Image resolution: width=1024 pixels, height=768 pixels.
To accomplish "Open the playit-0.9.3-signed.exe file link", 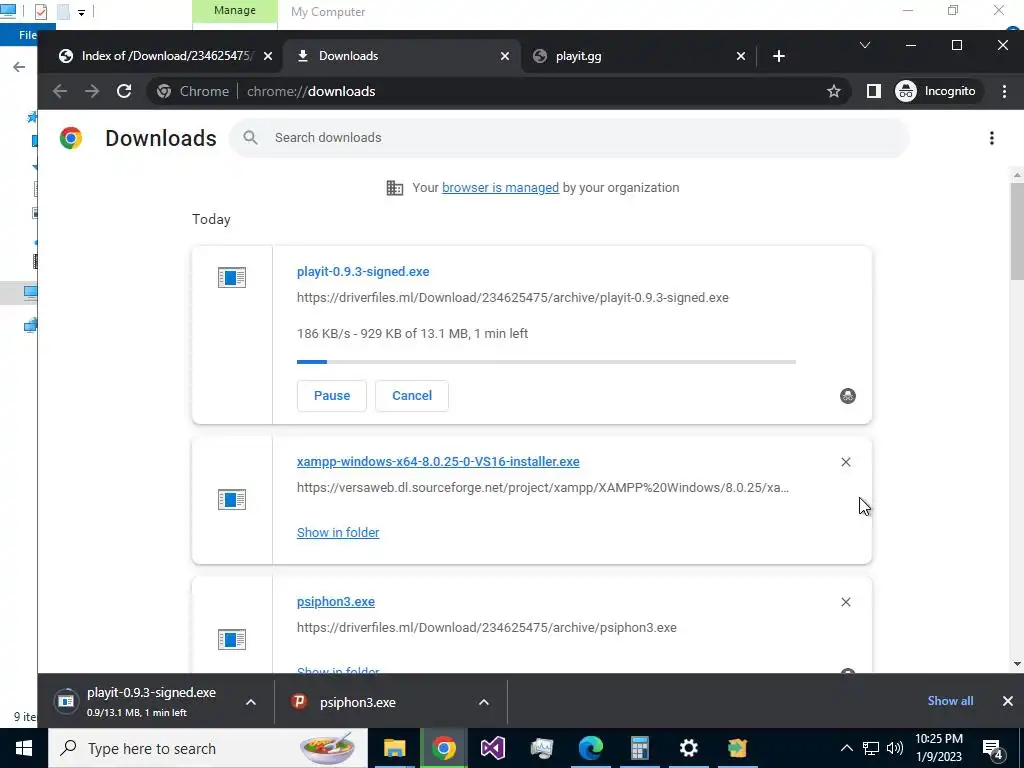I will click(x=363, y=272).
